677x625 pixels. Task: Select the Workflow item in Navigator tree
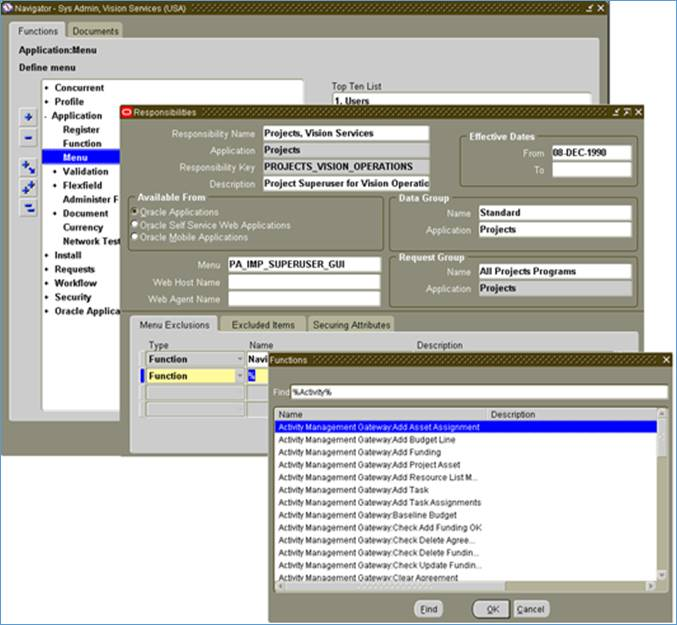tap(76, 283)
